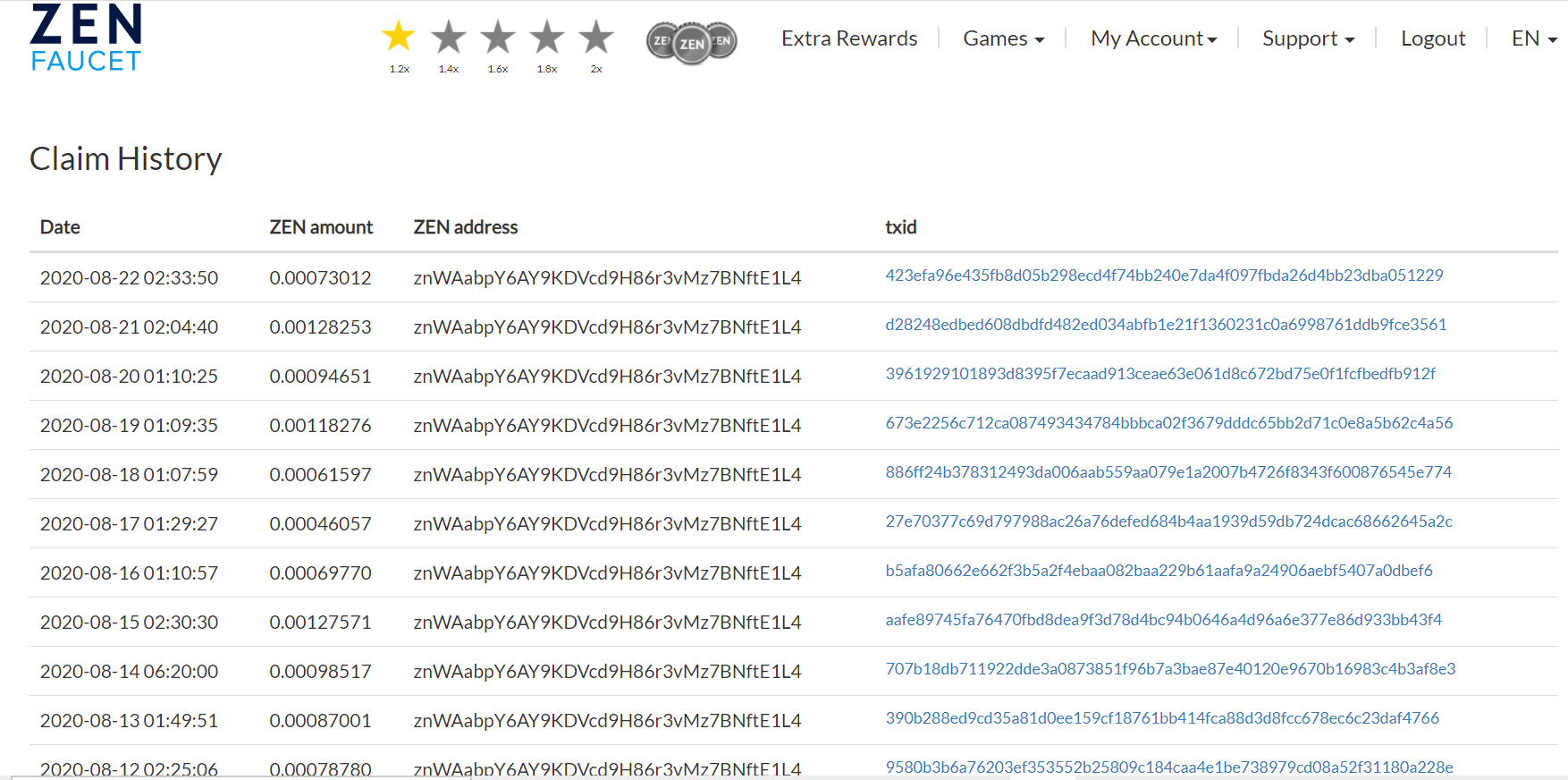Select the 1.4x star
Viewport: 1568px width, 780px height.
[449, 37]
